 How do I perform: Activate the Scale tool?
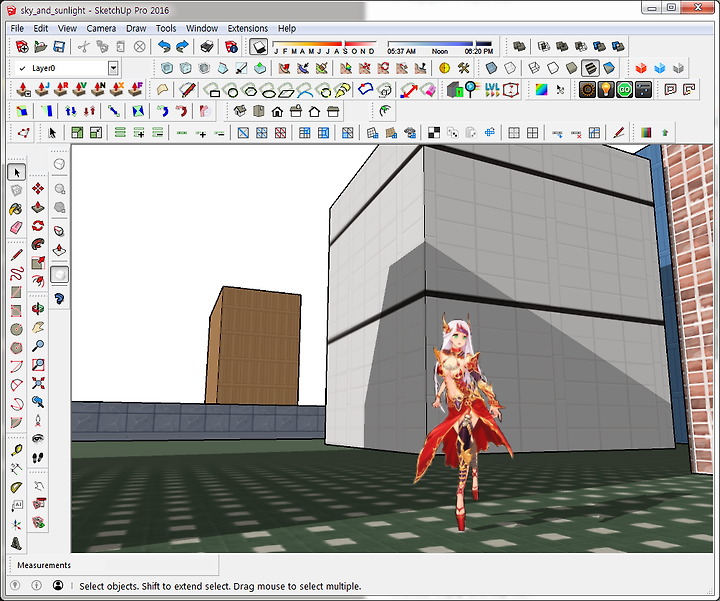tap(38, 262)
